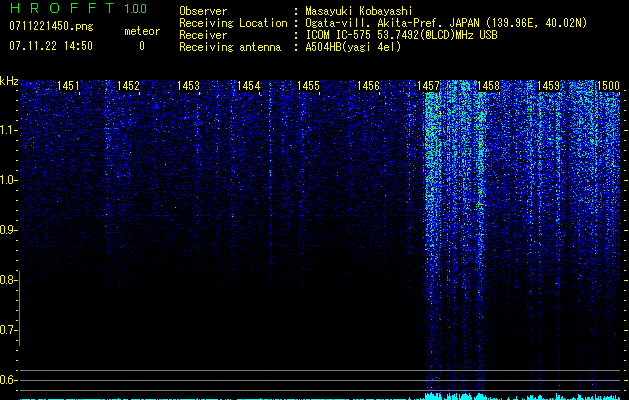Click the Receiving antenna label

230,47
